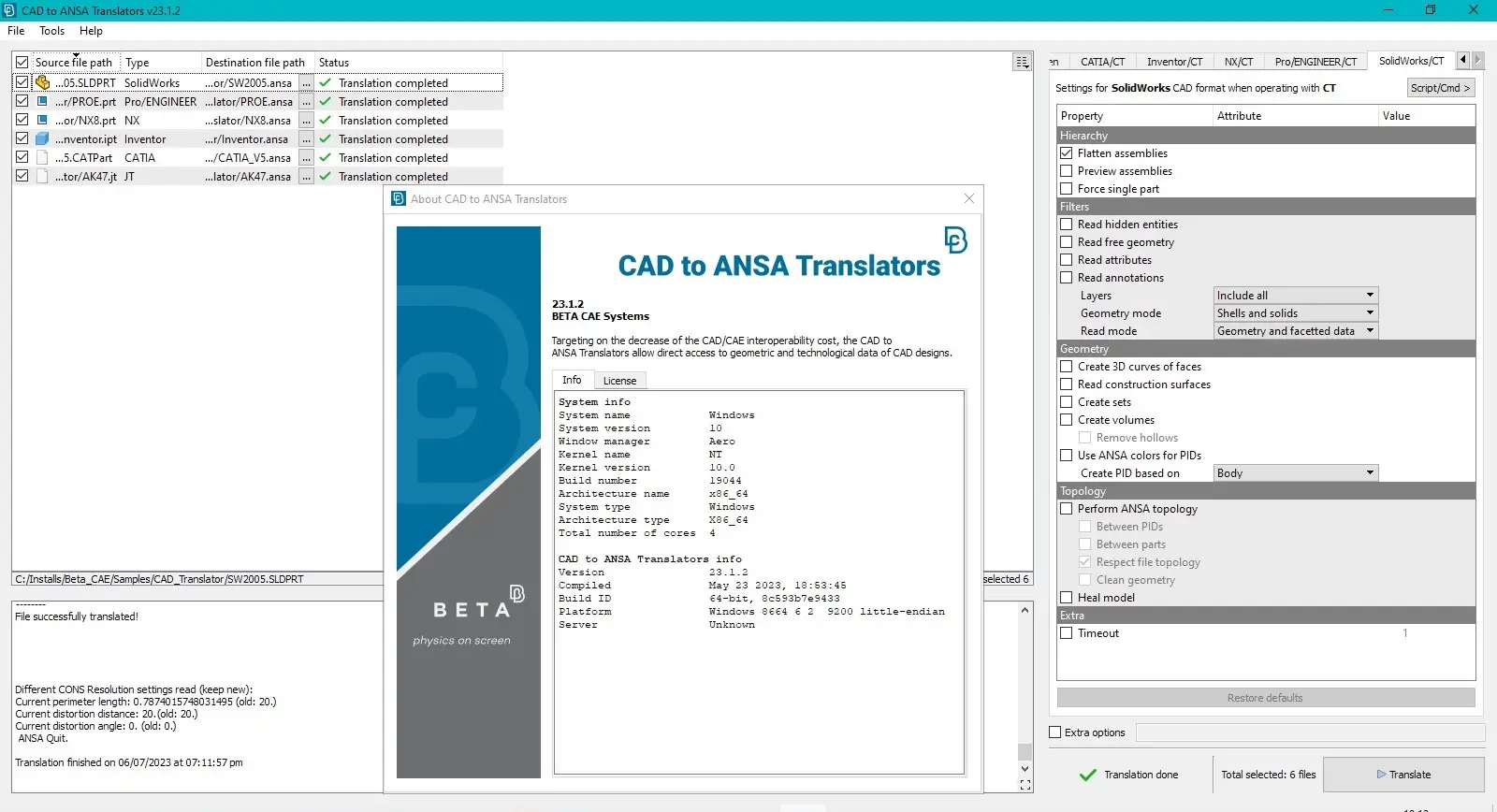
Task: Close the About CAD to ANSA Translators dialog
Action: coord(969,198)
